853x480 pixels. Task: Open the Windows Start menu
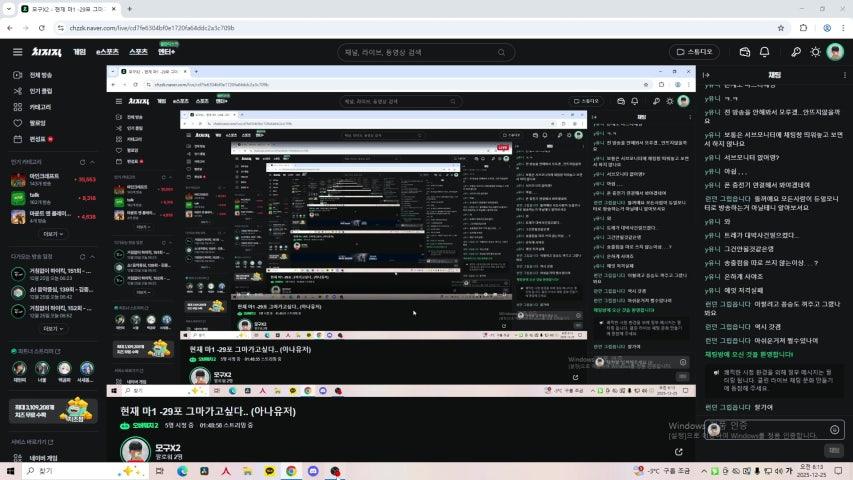(x=10, y=471)
